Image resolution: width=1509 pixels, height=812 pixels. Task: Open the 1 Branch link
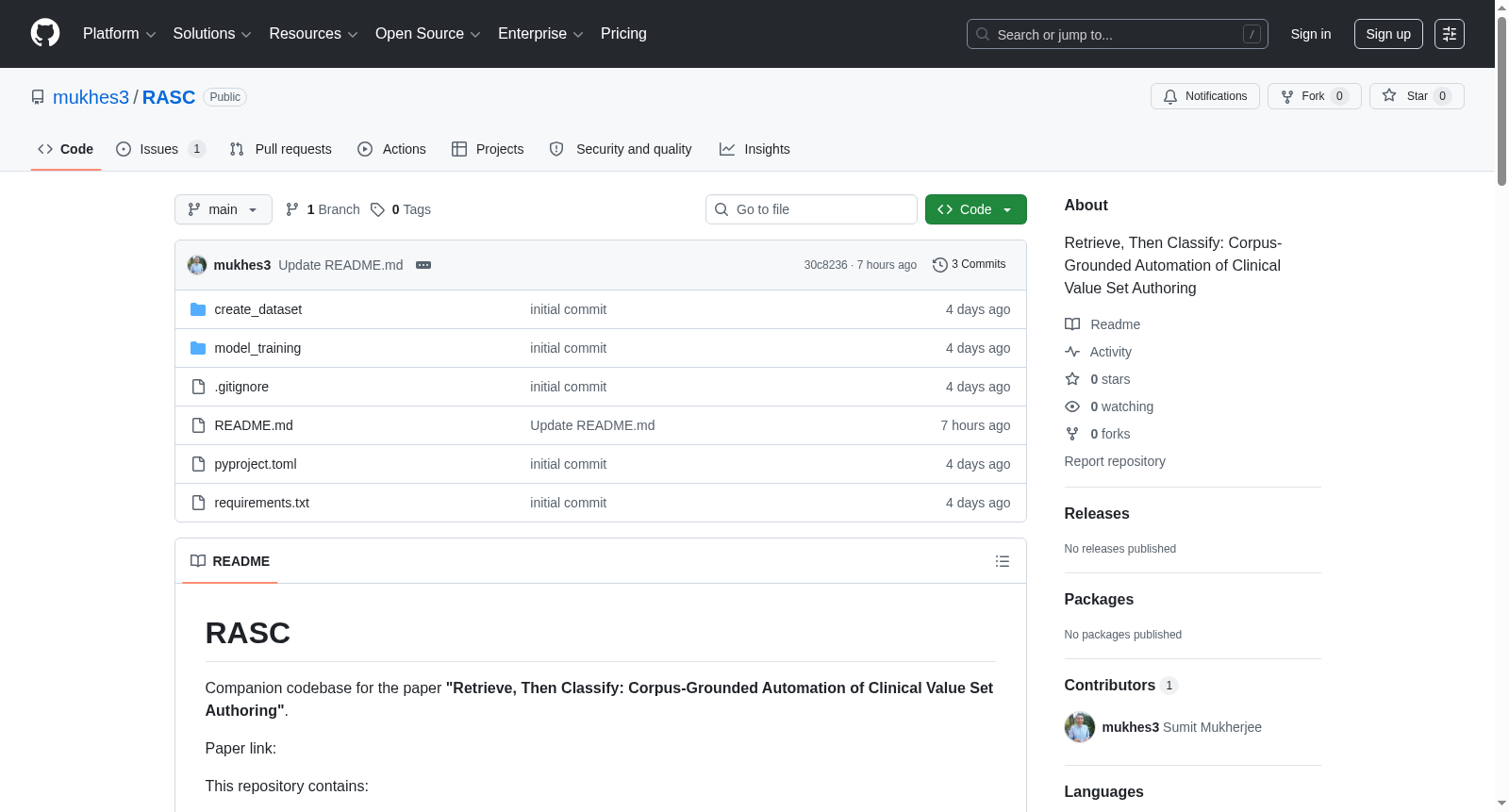(323, 209)
